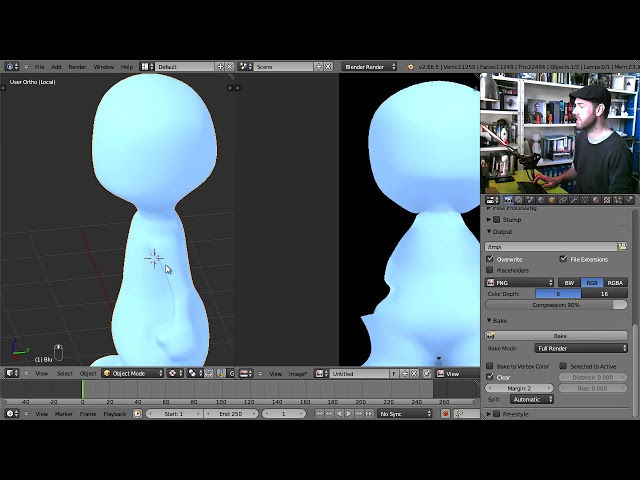Click 3D View editor type icon
This screenshot has width=640, height=480.
click(12, 373)
